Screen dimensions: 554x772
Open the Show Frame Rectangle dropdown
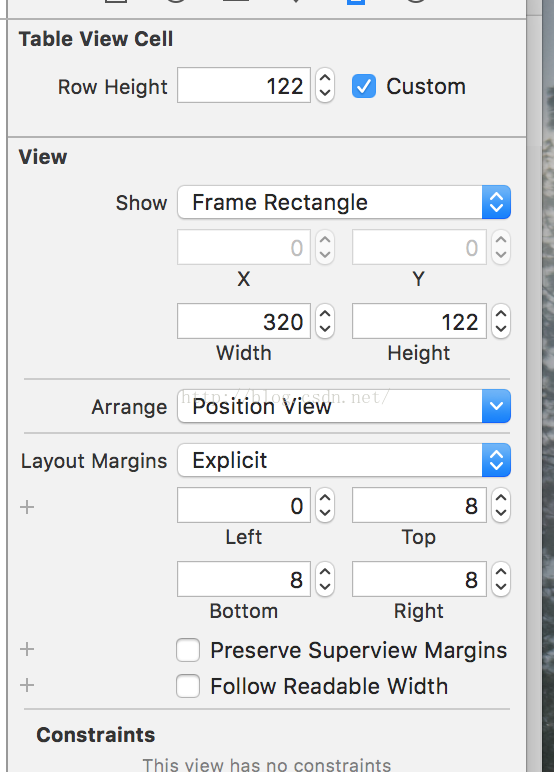344,202
